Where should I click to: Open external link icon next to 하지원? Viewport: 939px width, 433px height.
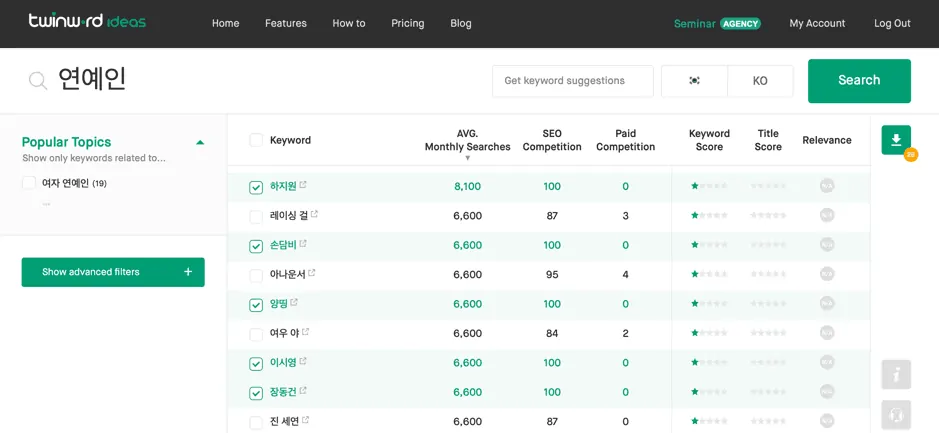303,185
